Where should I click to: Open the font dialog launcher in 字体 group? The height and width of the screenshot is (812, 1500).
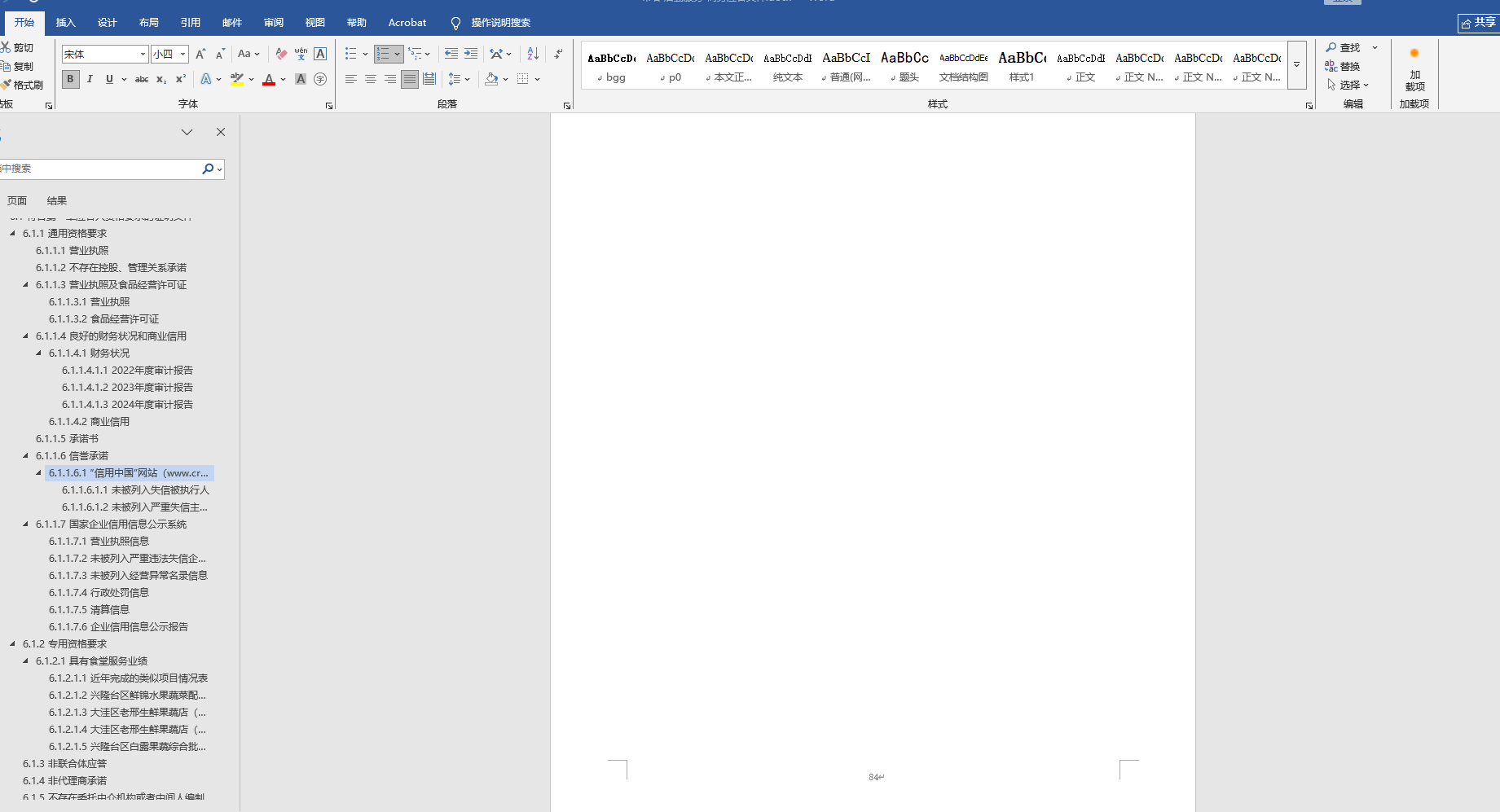329,106
